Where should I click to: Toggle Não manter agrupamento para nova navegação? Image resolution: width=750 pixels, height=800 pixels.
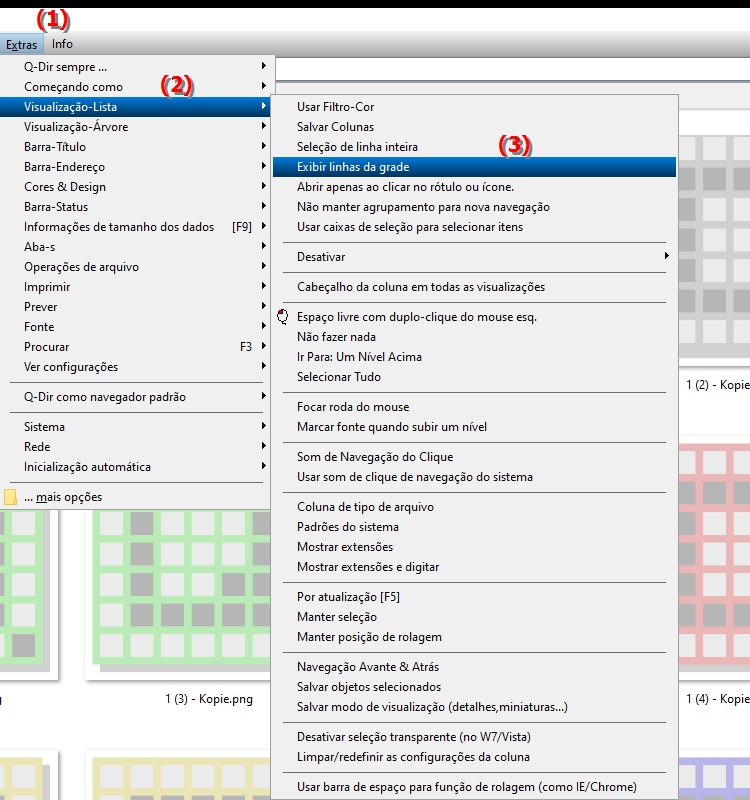(x=474, y=207)
